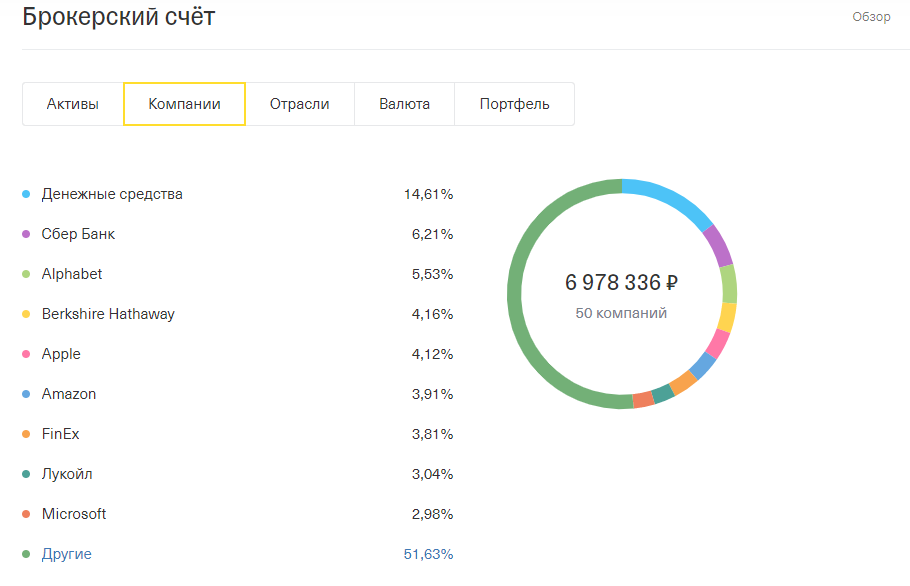This screenshot has width=910, height=586.
Task: Open the Отрасли tab
Action: pyautogui.click(x=299, y=104)
